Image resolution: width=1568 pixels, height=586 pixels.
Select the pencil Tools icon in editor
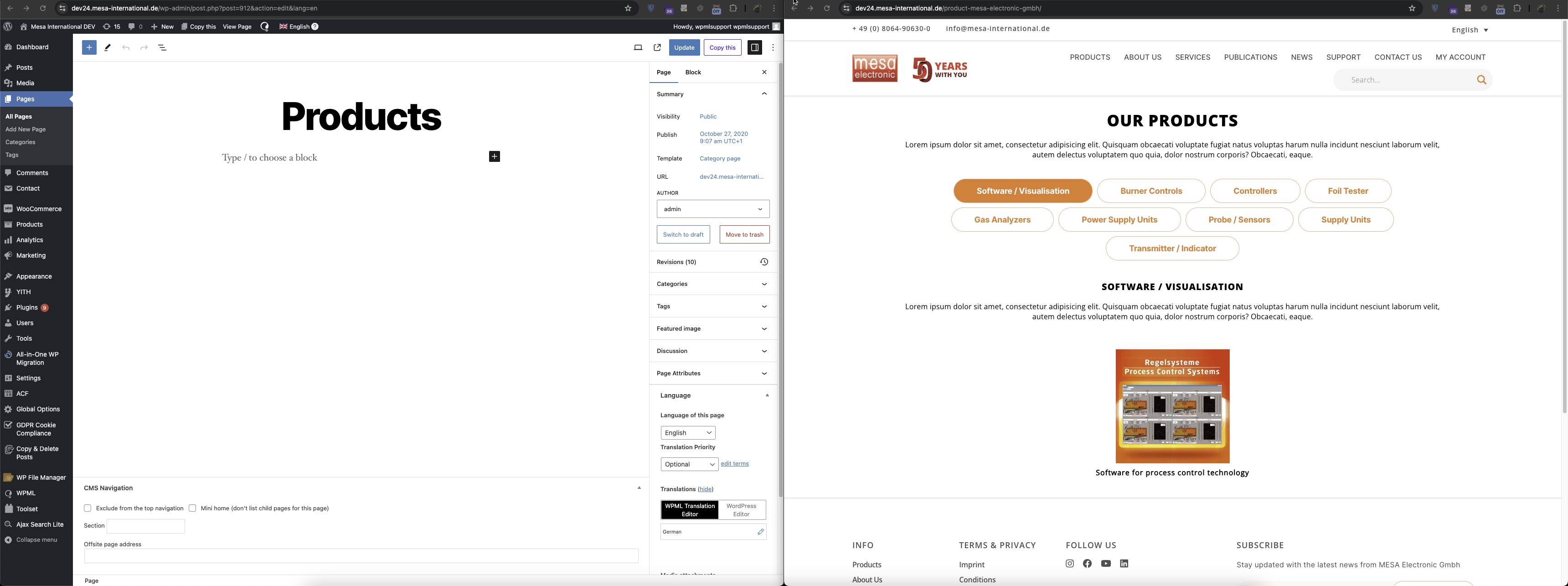(x=108, y=47)
